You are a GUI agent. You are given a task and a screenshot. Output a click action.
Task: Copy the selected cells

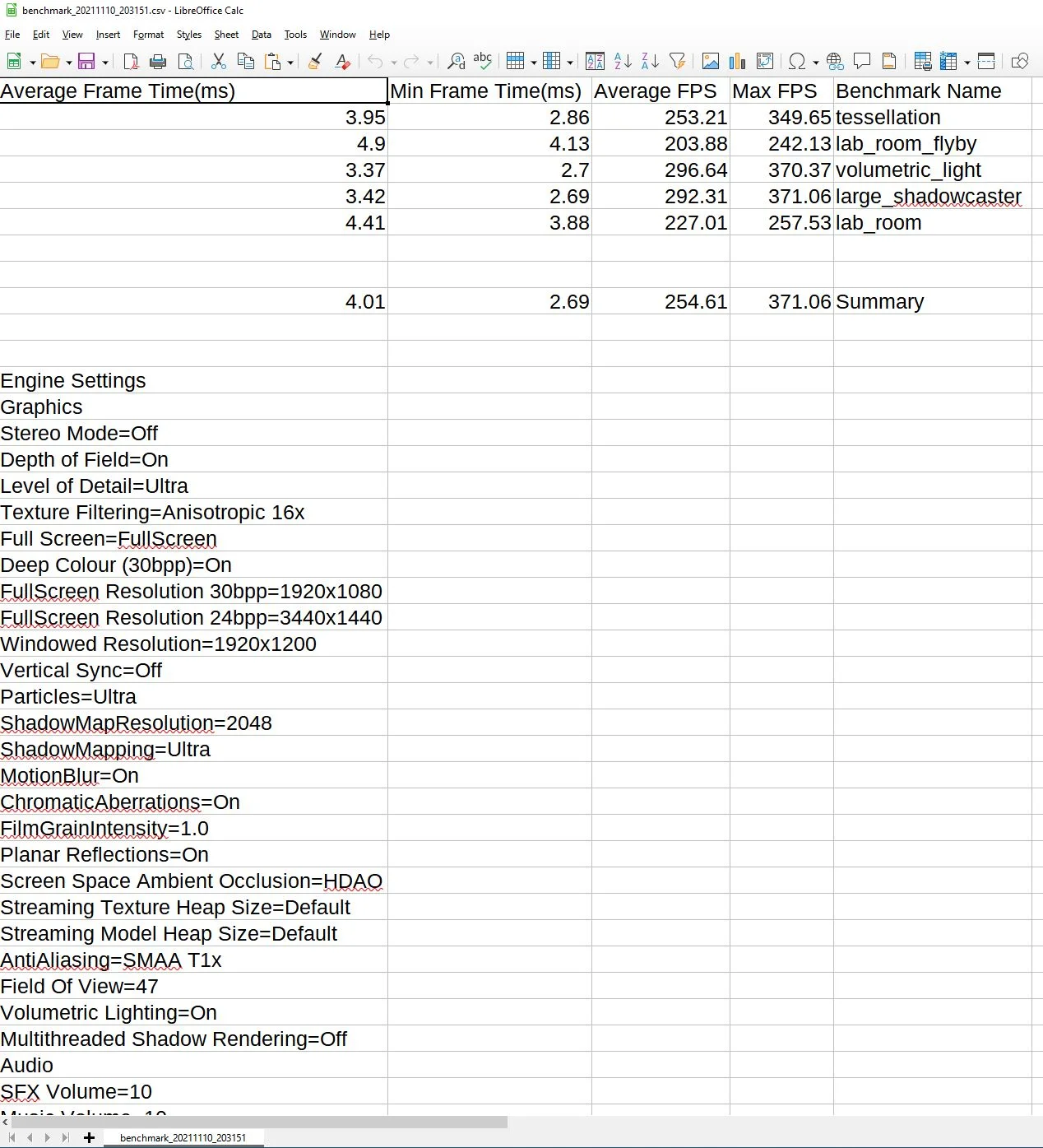245,62
